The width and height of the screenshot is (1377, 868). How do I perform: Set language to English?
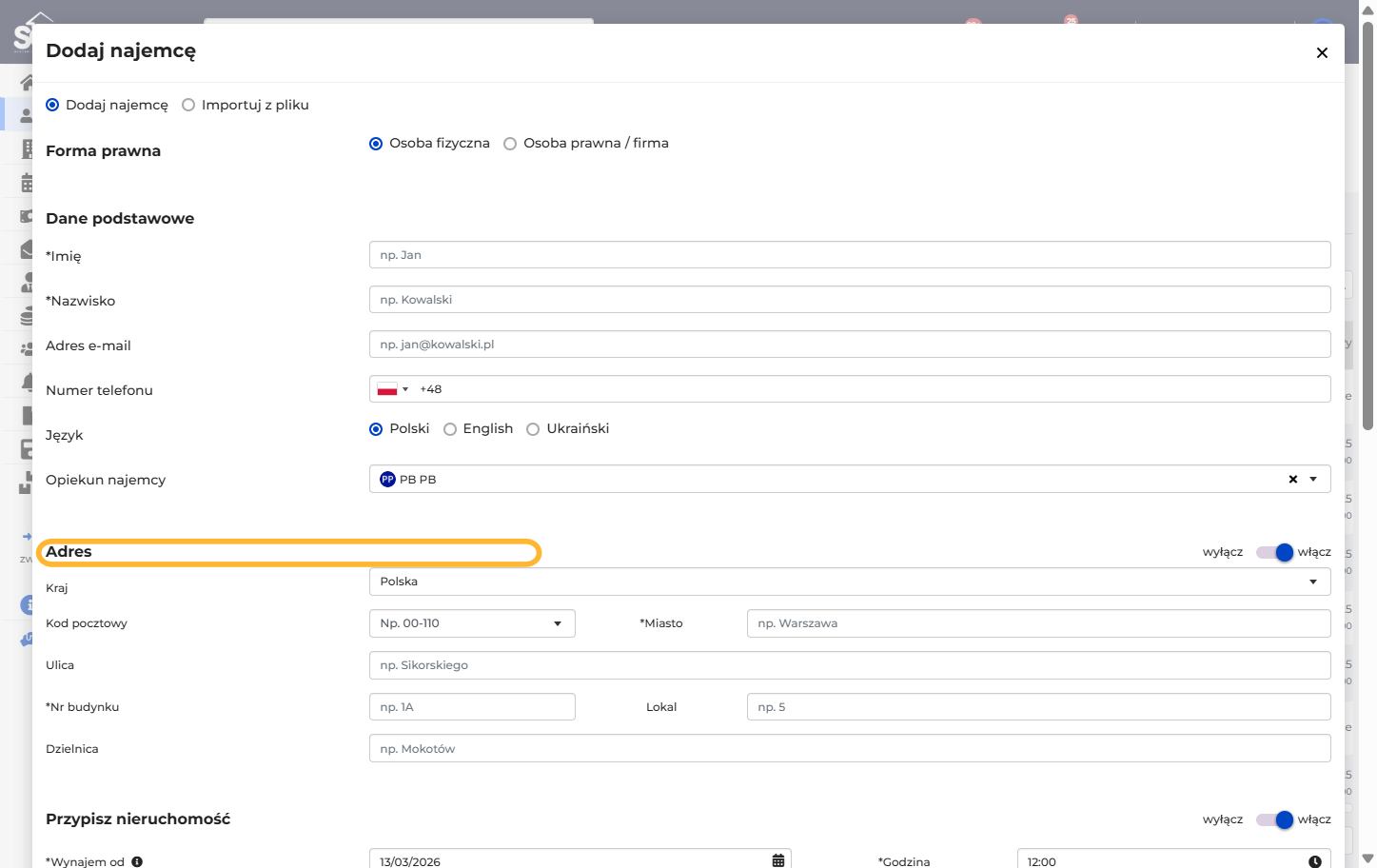[450, 429]
